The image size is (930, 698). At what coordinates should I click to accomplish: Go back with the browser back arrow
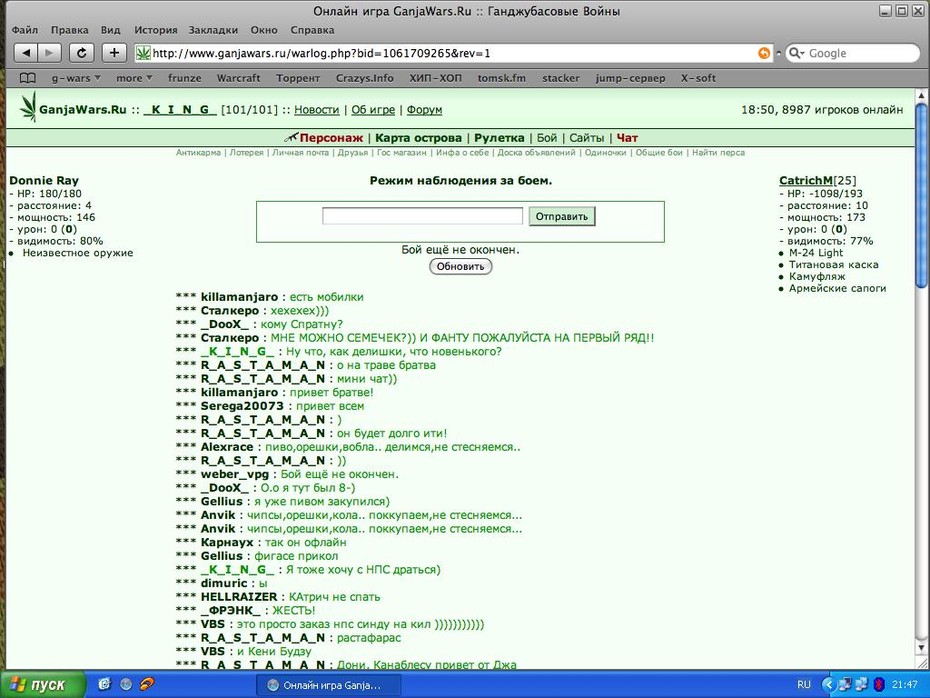pos(26,53)
